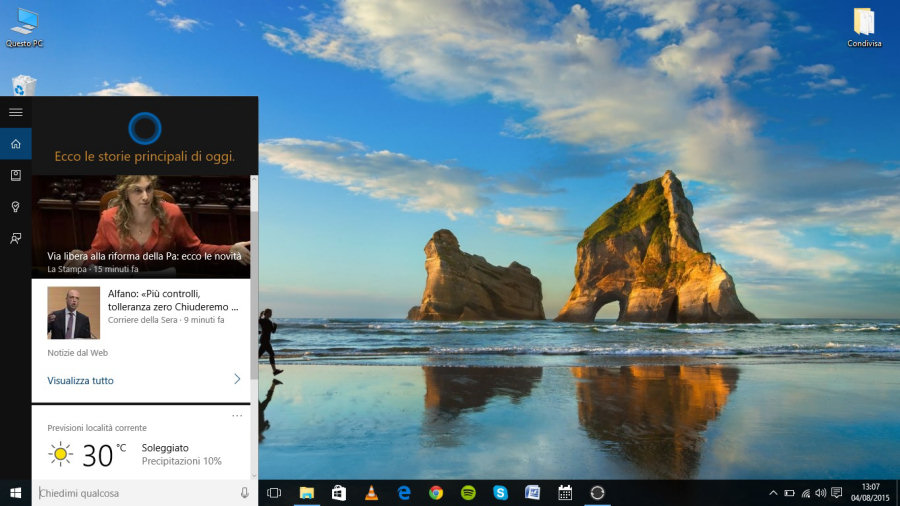900x506 pixels.
Task: Click Soleggiato weather text
Action: pos(165,447)
